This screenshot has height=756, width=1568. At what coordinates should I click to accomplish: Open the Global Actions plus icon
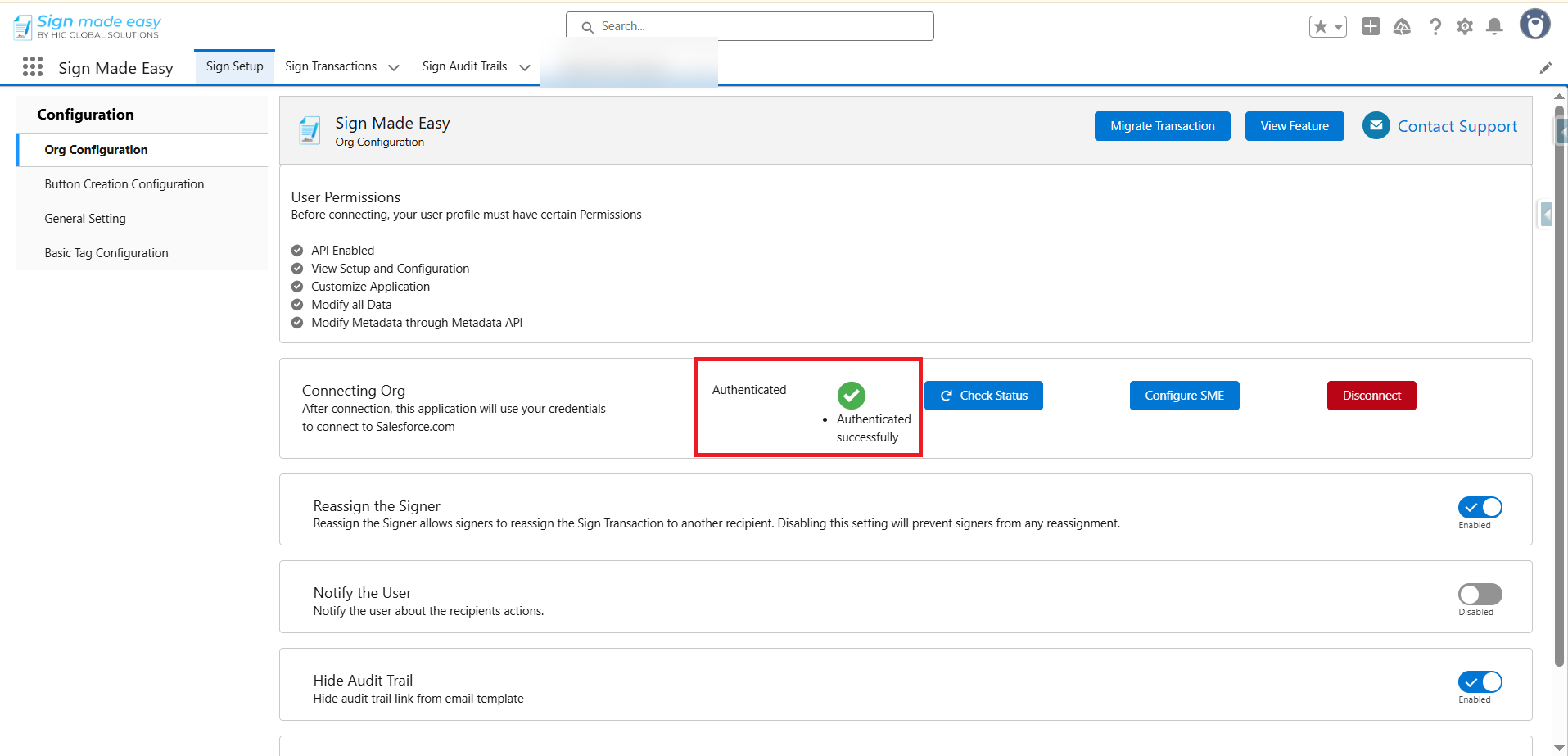pos(1371,27)
